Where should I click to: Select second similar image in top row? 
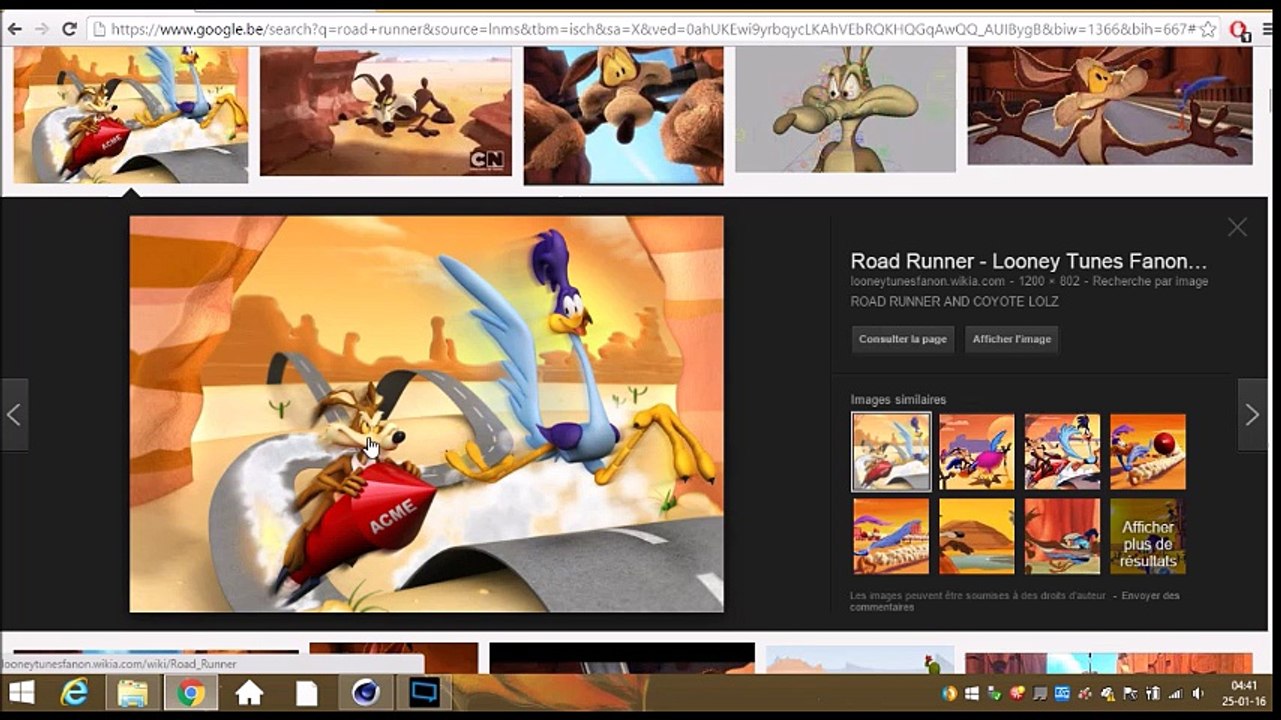pos(977,452)
